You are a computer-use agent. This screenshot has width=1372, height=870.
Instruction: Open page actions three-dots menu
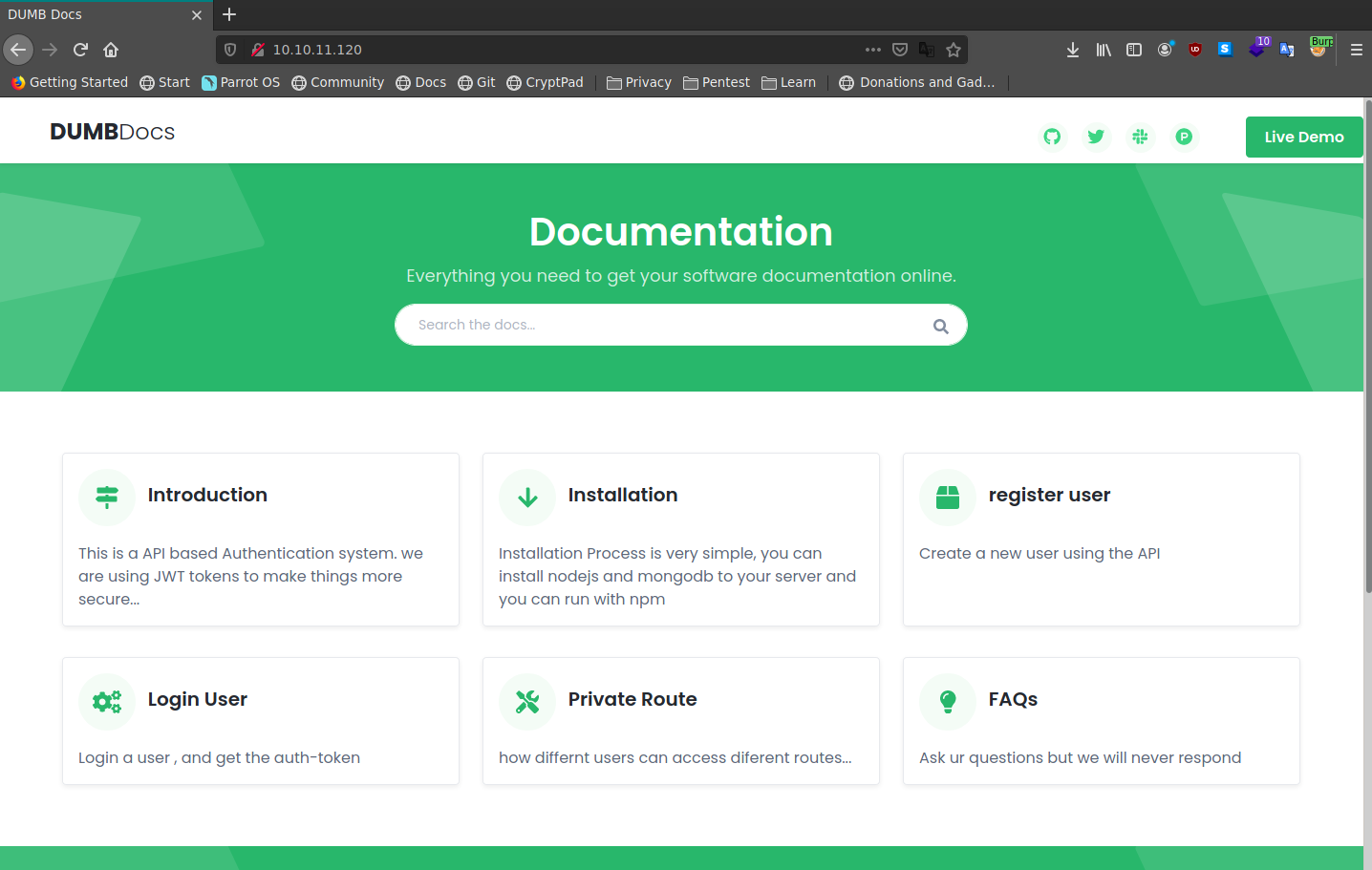point(873,50)
